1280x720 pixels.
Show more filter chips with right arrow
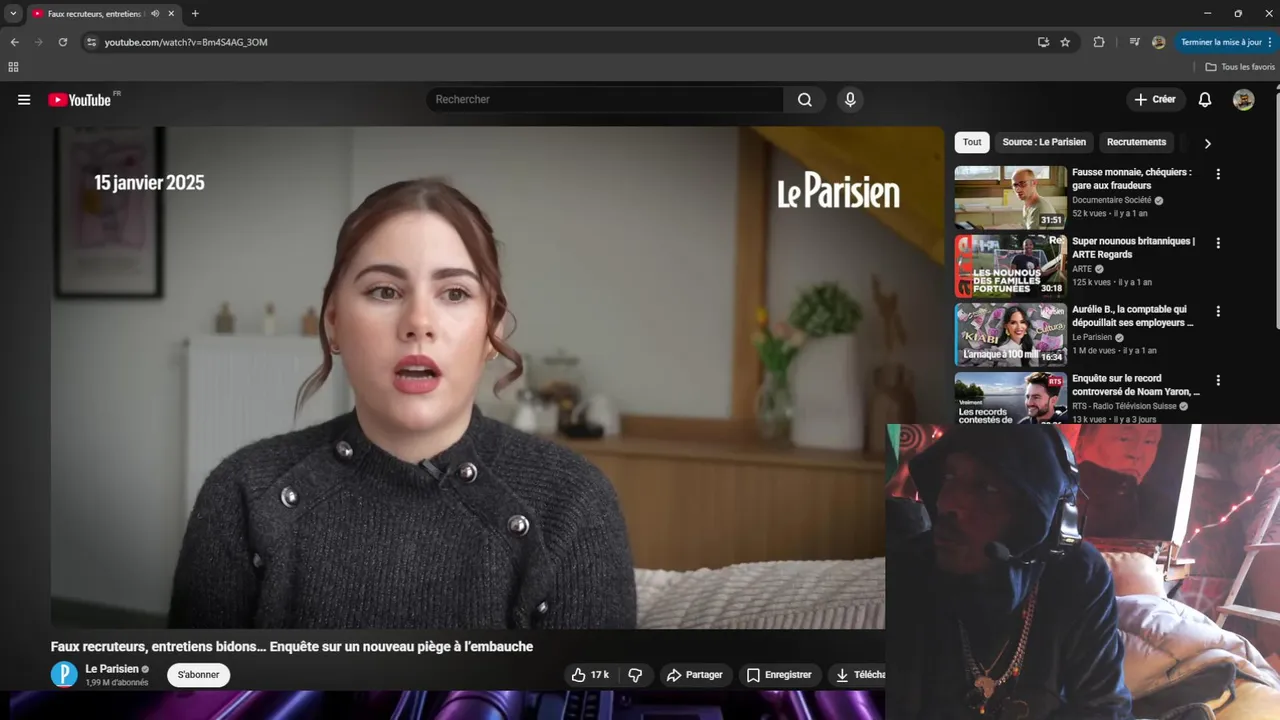point(1207,143)
